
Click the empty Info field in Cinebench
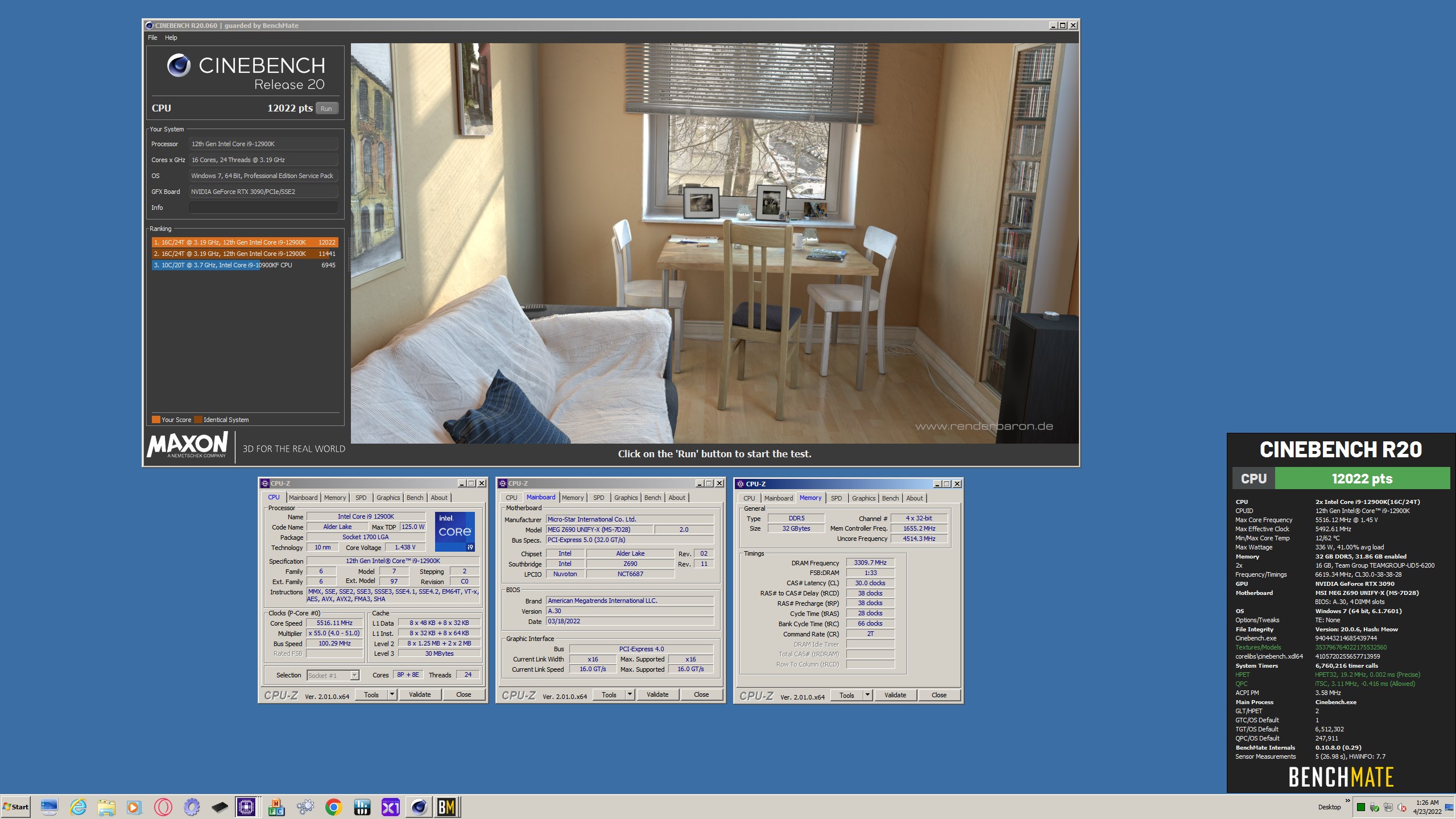[263, 208]
